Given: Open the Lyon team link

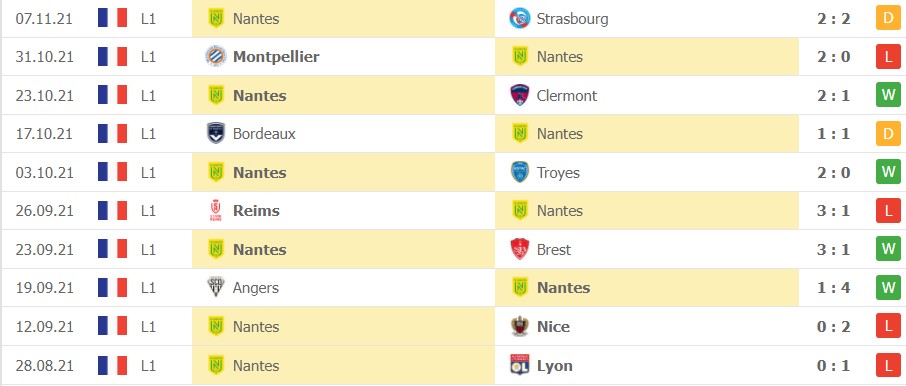Looking at the screenshot, I should (555, 365).
